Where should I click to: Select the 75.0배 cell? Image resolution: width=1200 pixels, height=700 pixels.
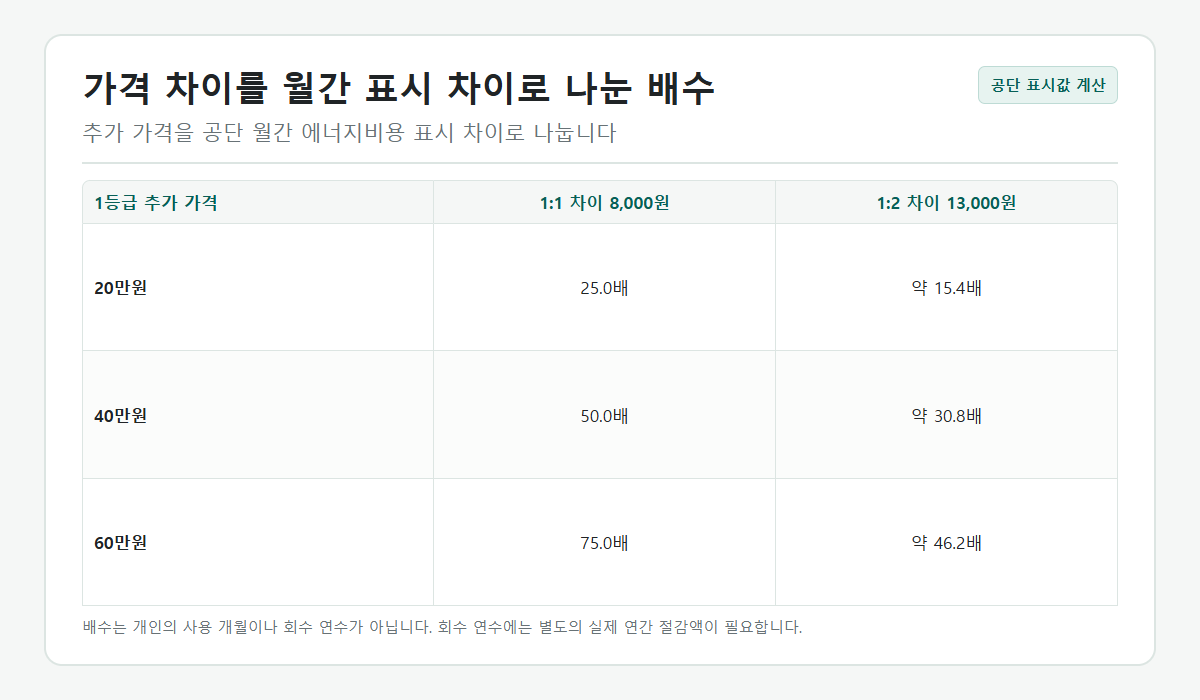604,543
